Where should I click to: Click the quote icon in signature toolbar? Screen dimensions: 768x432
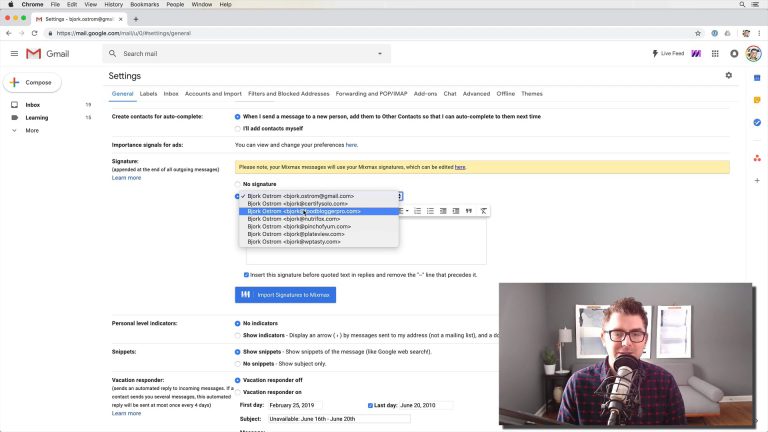click(x=469, y=211)
